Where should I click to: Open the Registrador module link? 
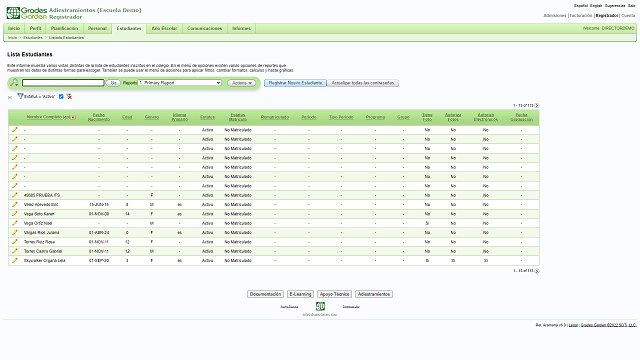pyautogui.click(x=607, y=16)
